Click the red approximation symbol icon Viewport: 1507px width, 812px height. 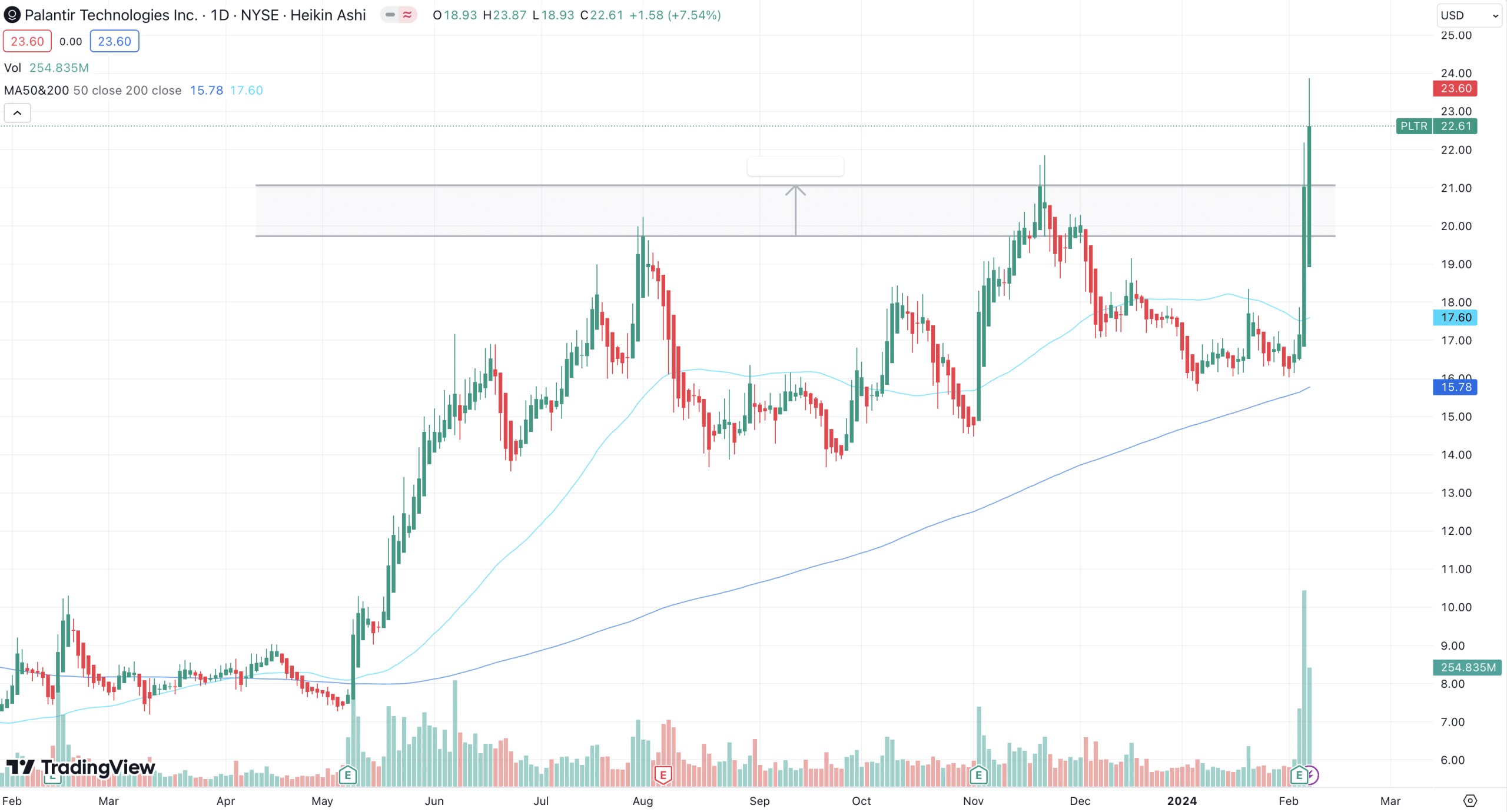click(x=407, y=15)
